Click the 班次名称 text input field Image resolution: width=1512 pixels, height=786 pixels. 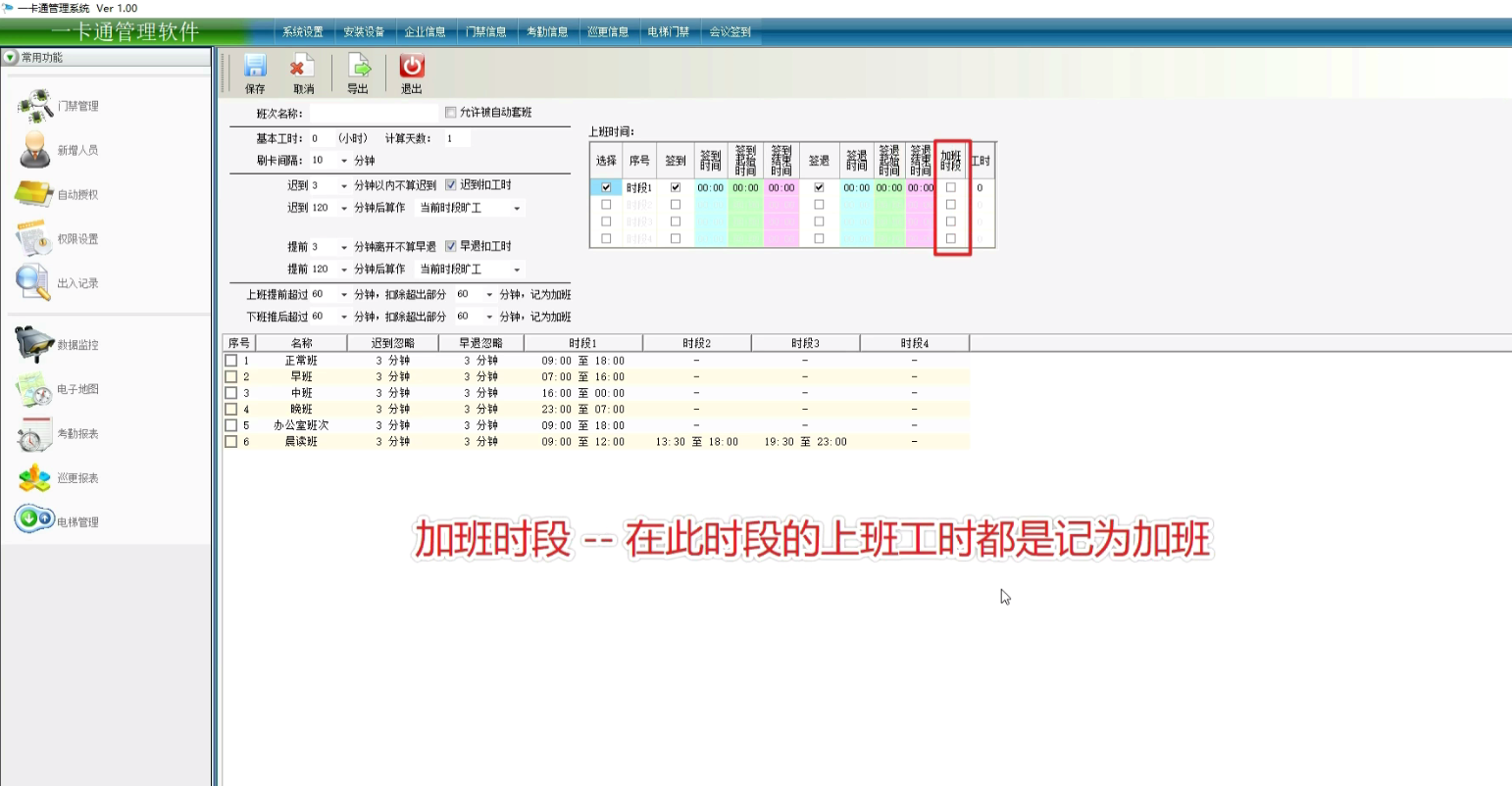[373, 114]
